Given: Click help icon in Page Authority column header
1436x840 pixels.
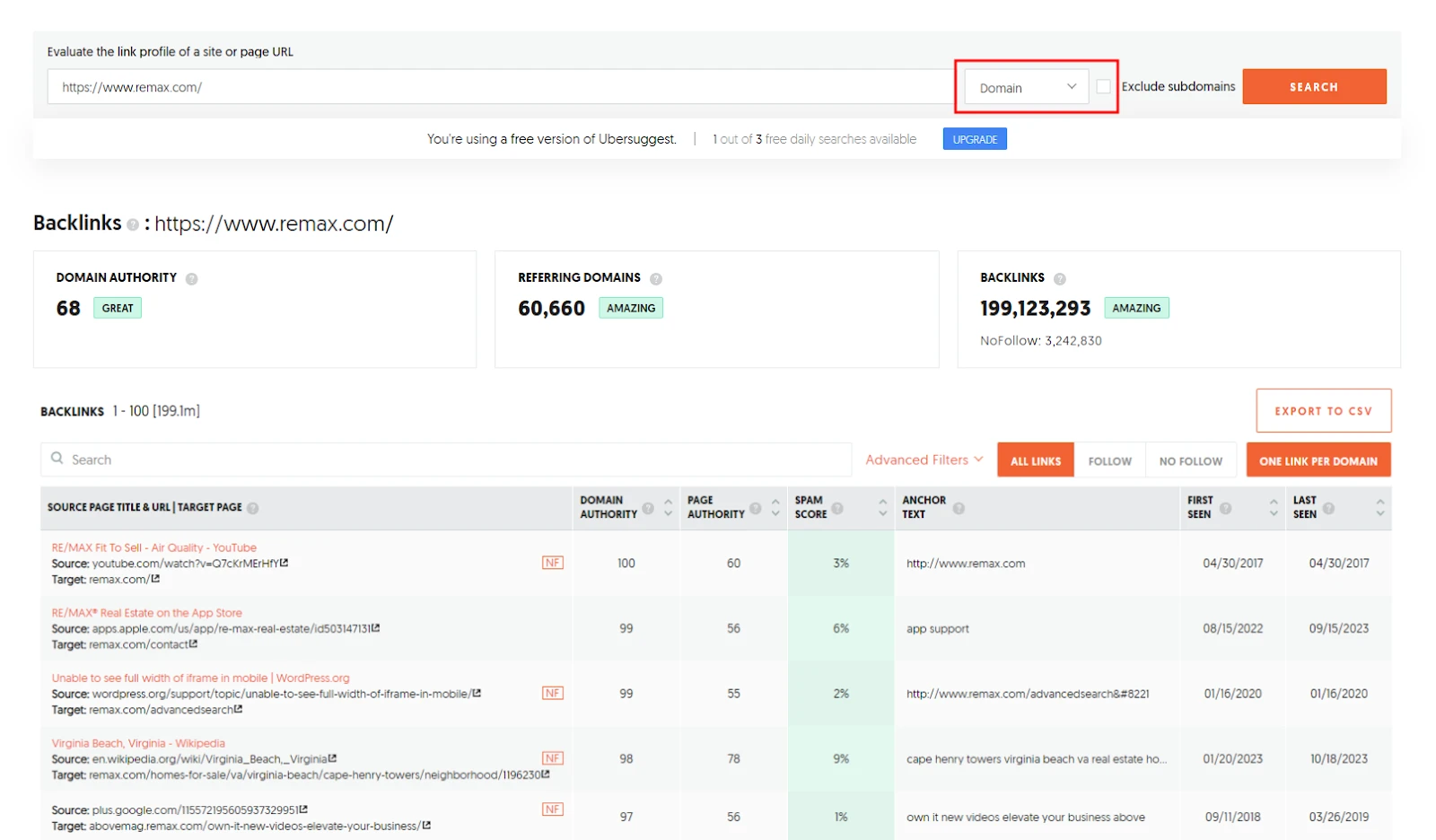Looking at the screenshot, I should 756,508.
